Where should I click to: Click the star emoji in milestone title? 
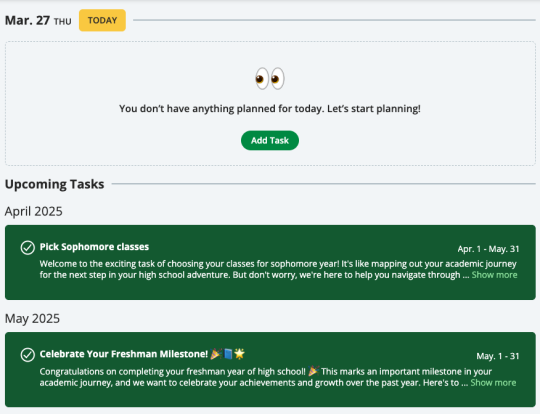239,354
